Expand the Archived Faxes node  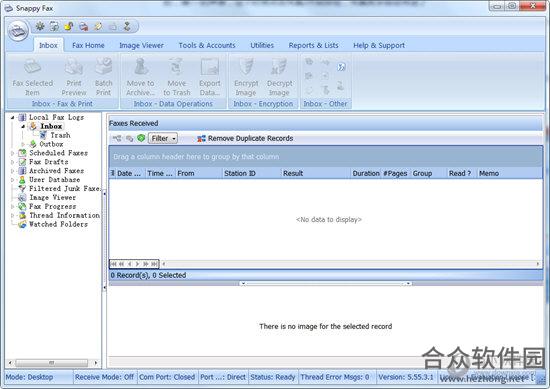click(x=13, y=171)
